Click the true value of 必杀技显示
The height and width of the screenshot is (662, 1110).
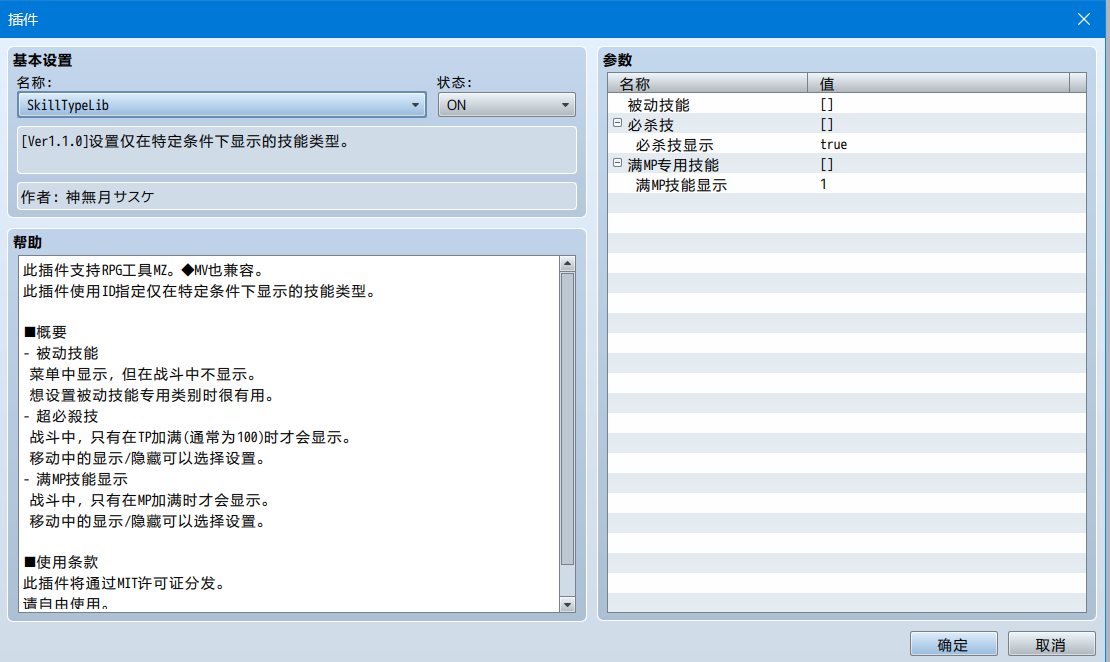(833, 144)
